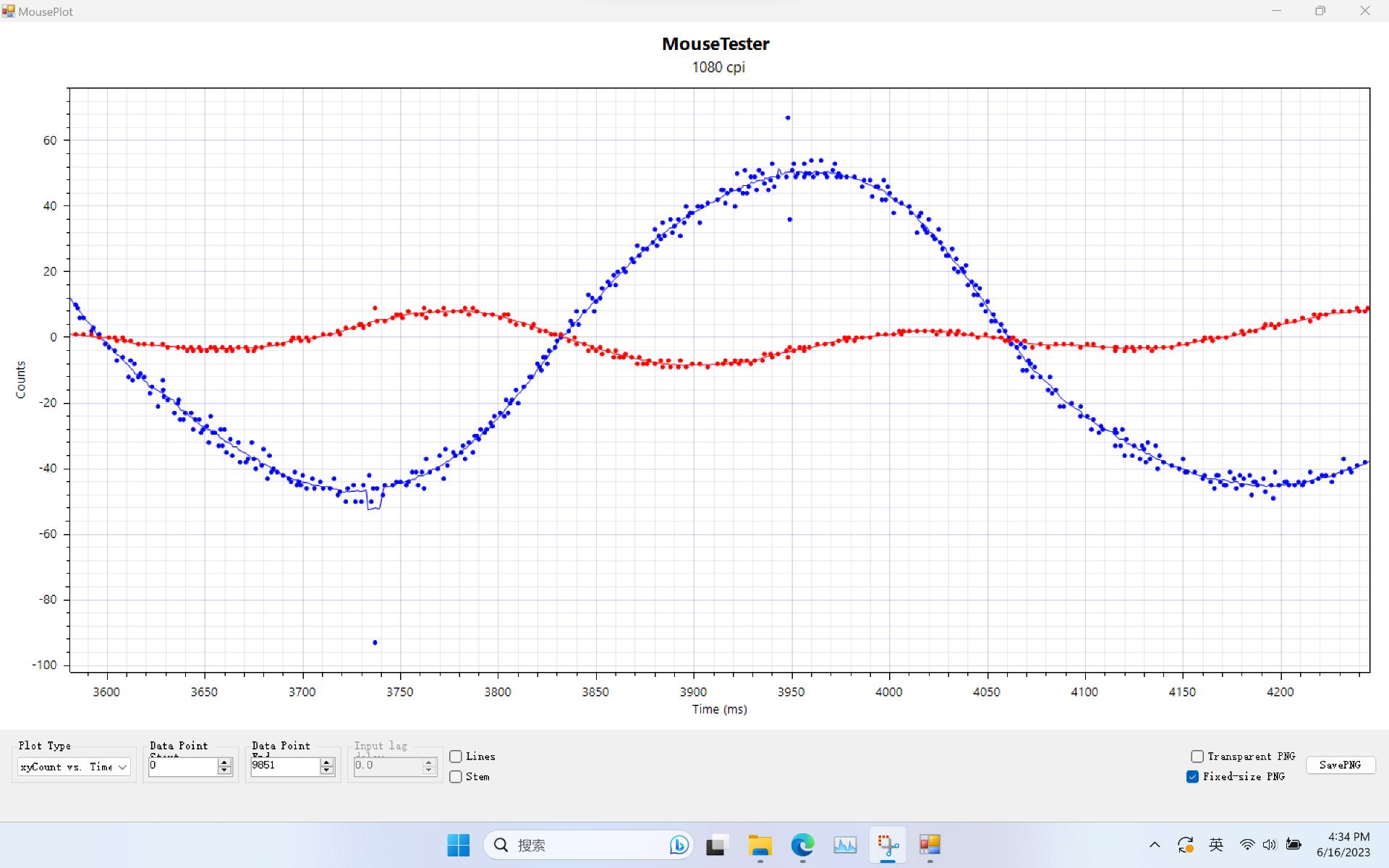The image size is (1389, 868).
Task: Uncheck the Fixed-size PNG option
Action: [x=1193, y=777]
